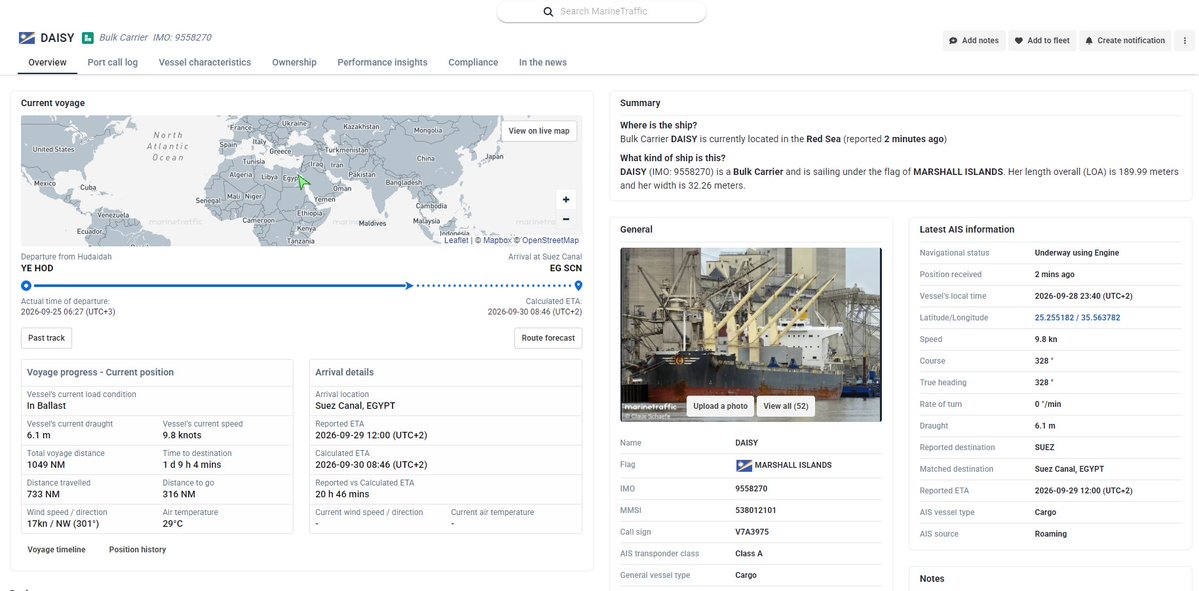Open the Mapbox attribution link

[x=497, y=240]
